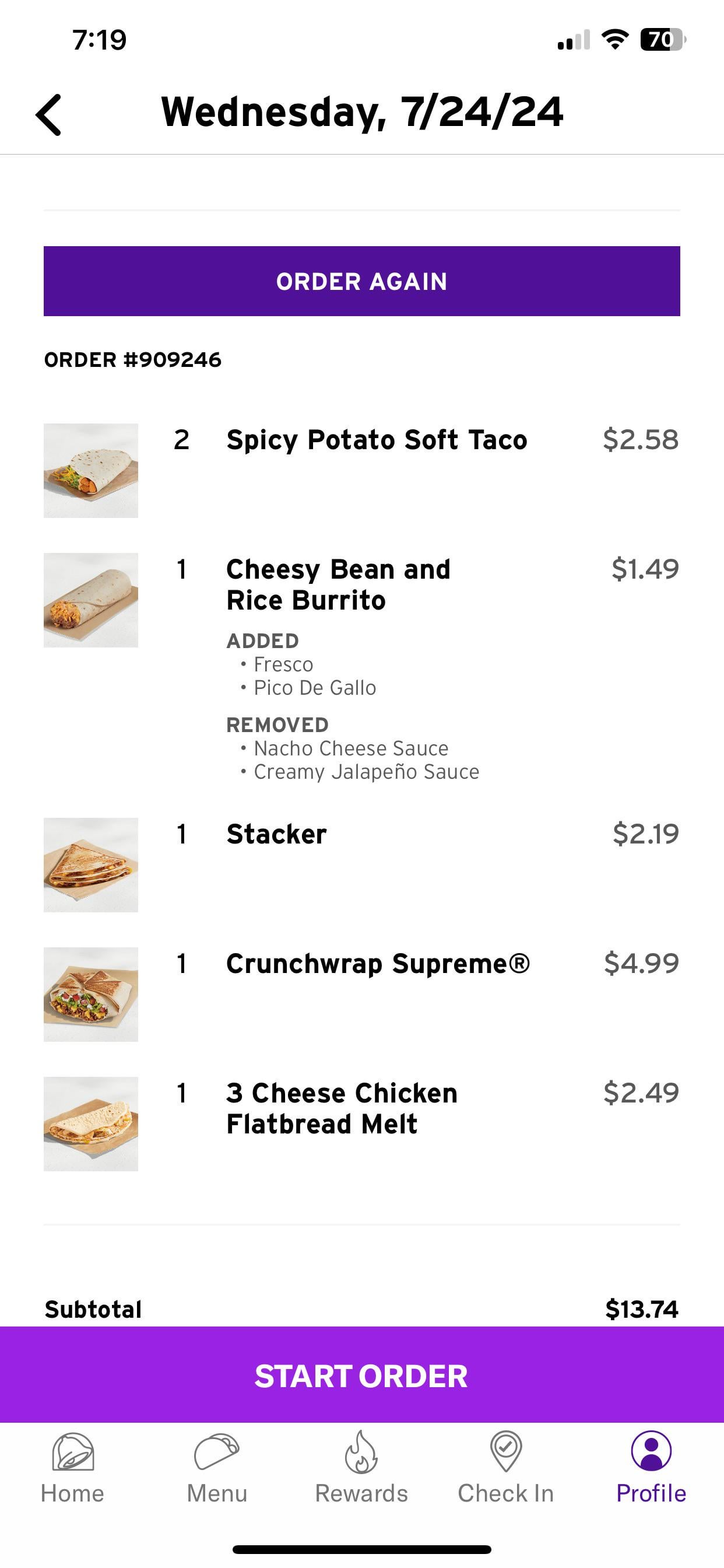Tap the Wi-Fi icon in status bar
This screenshot has width=724, height=1568.
point(614,40)
